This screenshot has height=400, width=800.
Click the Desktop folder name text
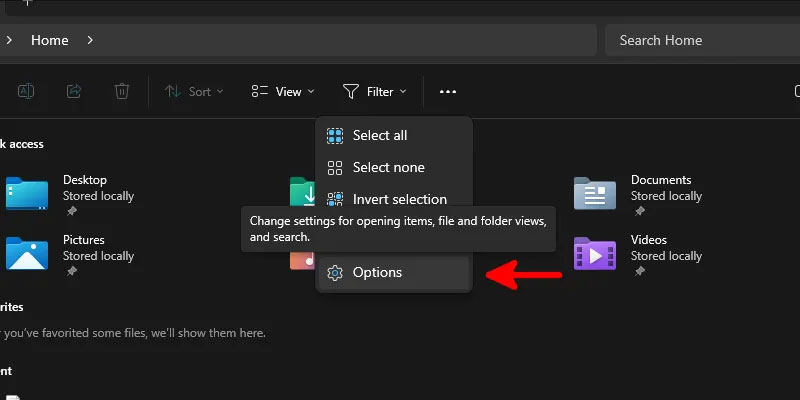[85, 180]
